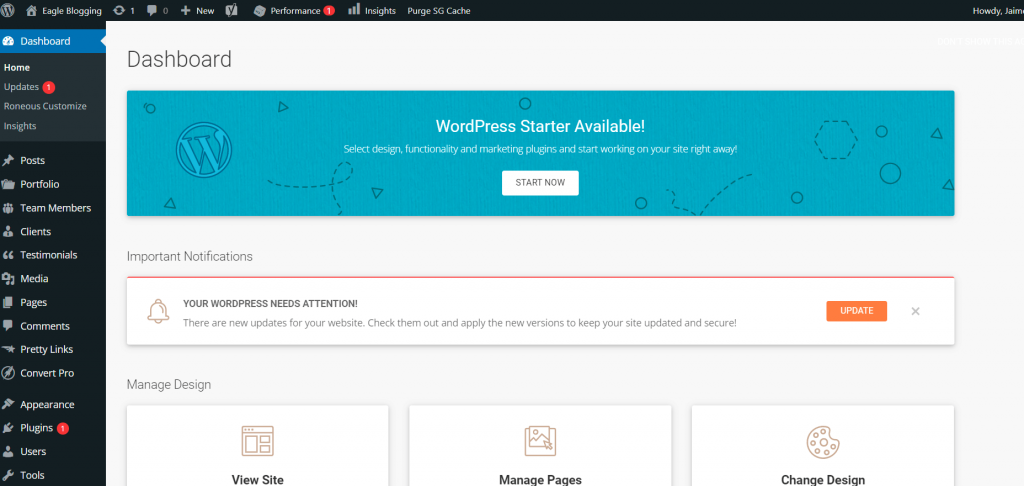Open the Pages sidebar menu
The width and height of the screenshot is (1024, 486).
pyautogui.click(x=33, y=302)
